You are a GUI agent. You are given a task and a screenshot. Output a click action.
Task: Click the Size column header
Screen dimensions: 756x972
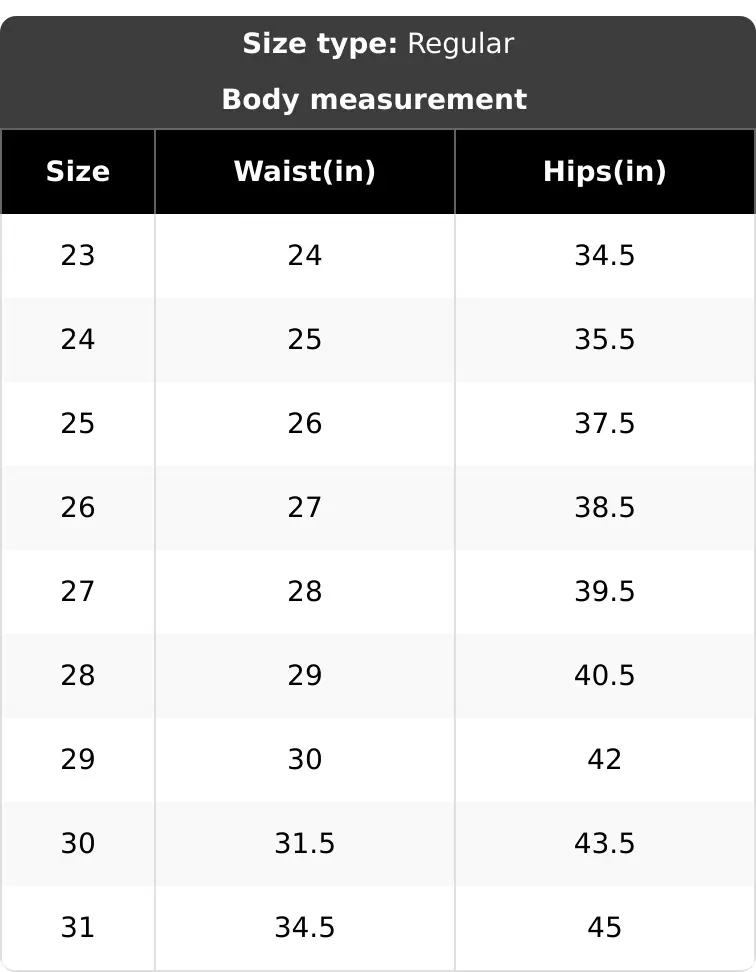pos(77,172)
